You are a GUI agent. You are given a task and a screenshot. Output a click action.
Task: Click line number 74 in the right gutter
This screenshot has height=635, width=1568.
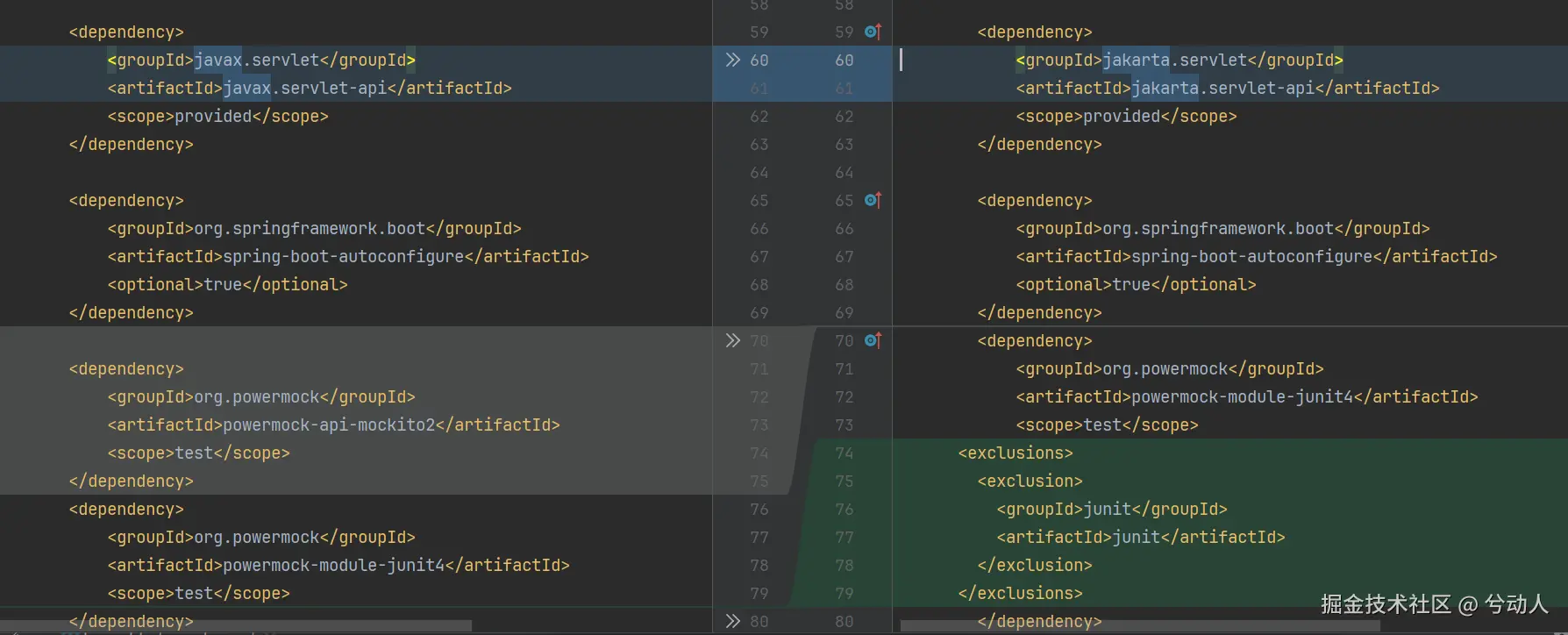click(844, 453)
